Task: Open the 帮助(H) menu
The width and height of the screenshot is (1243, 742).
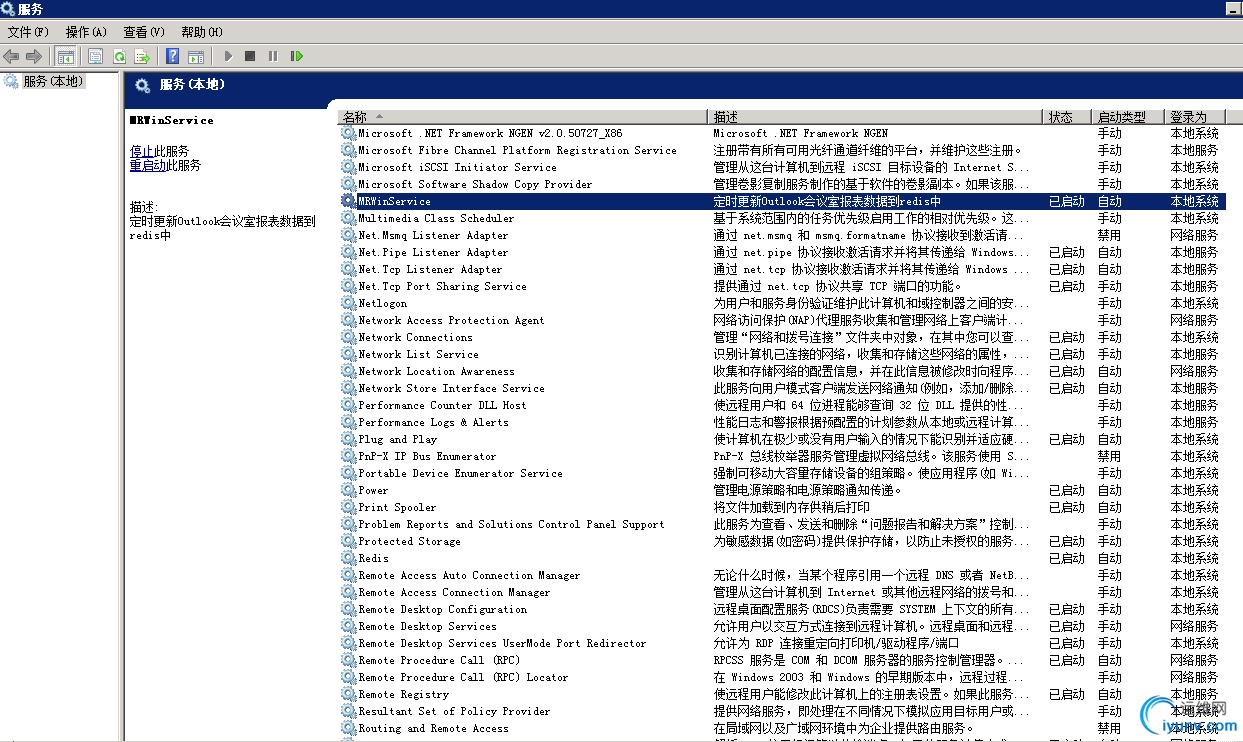Action: (x=202, y=32)
